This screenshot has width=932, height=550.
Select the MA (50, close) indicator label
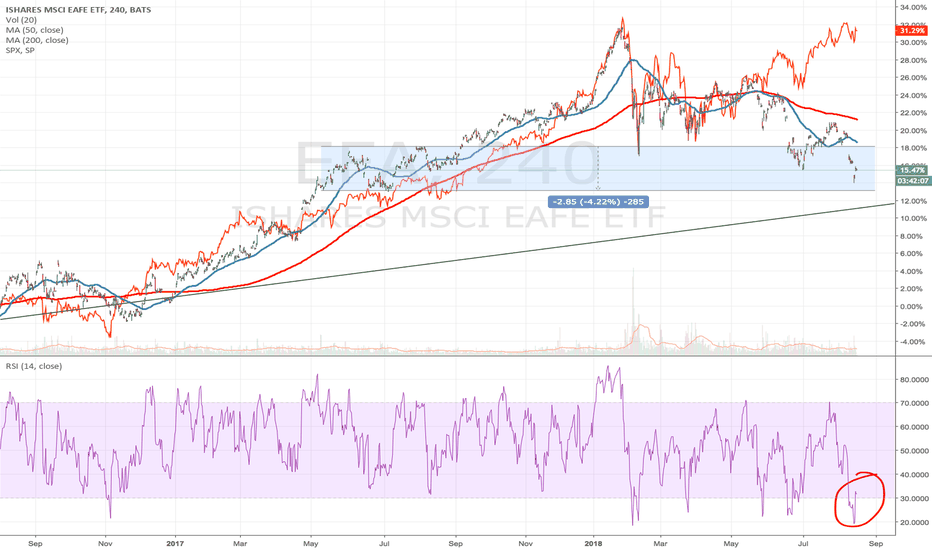tap(34, 30)
